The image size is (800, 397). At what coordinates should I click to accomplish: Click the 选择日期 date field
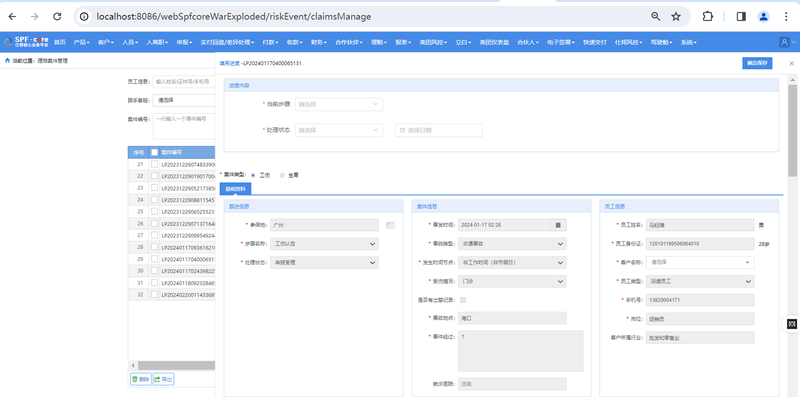[439, 130]
